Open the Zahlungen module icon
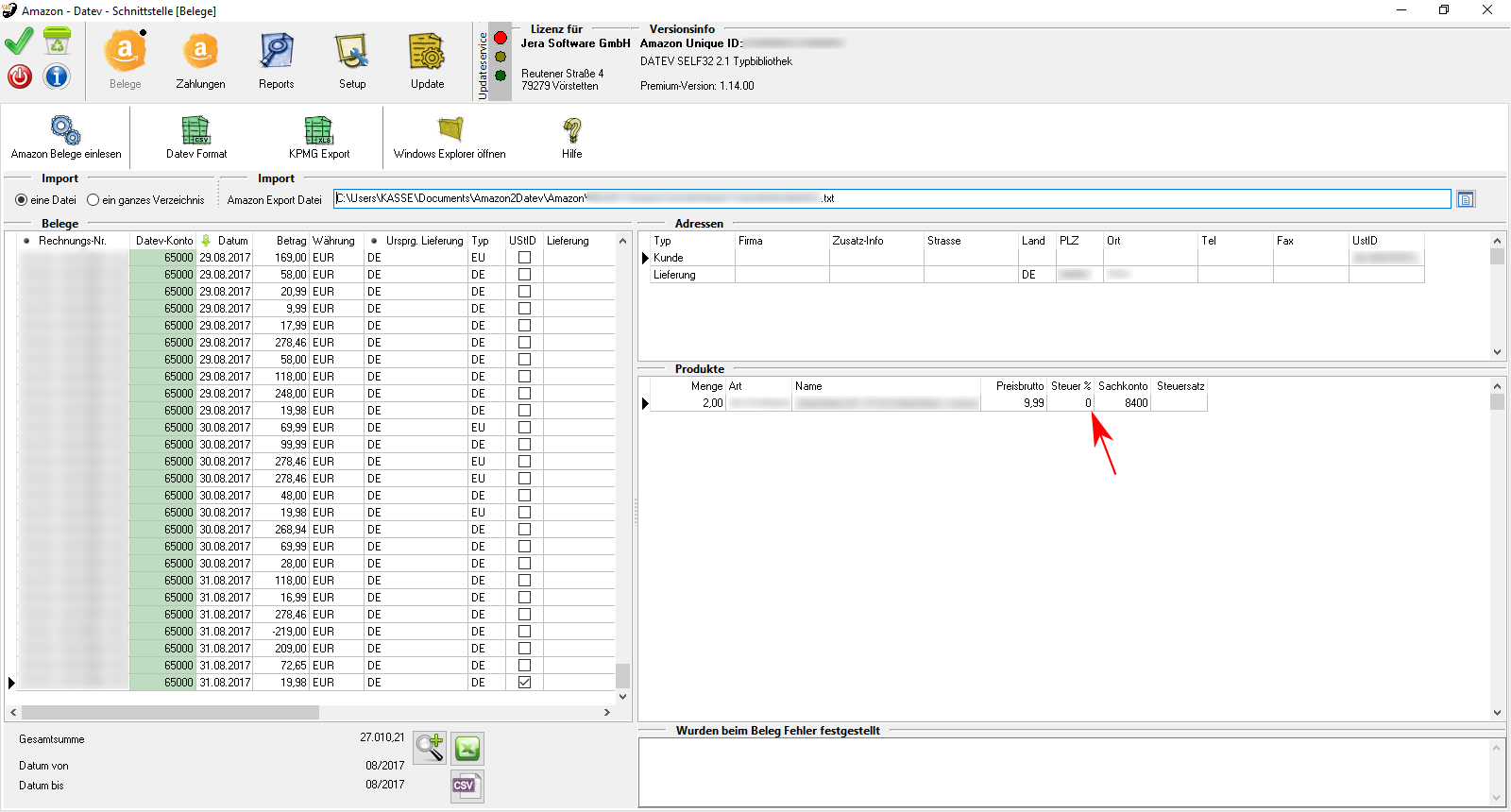 click(200, 53)
